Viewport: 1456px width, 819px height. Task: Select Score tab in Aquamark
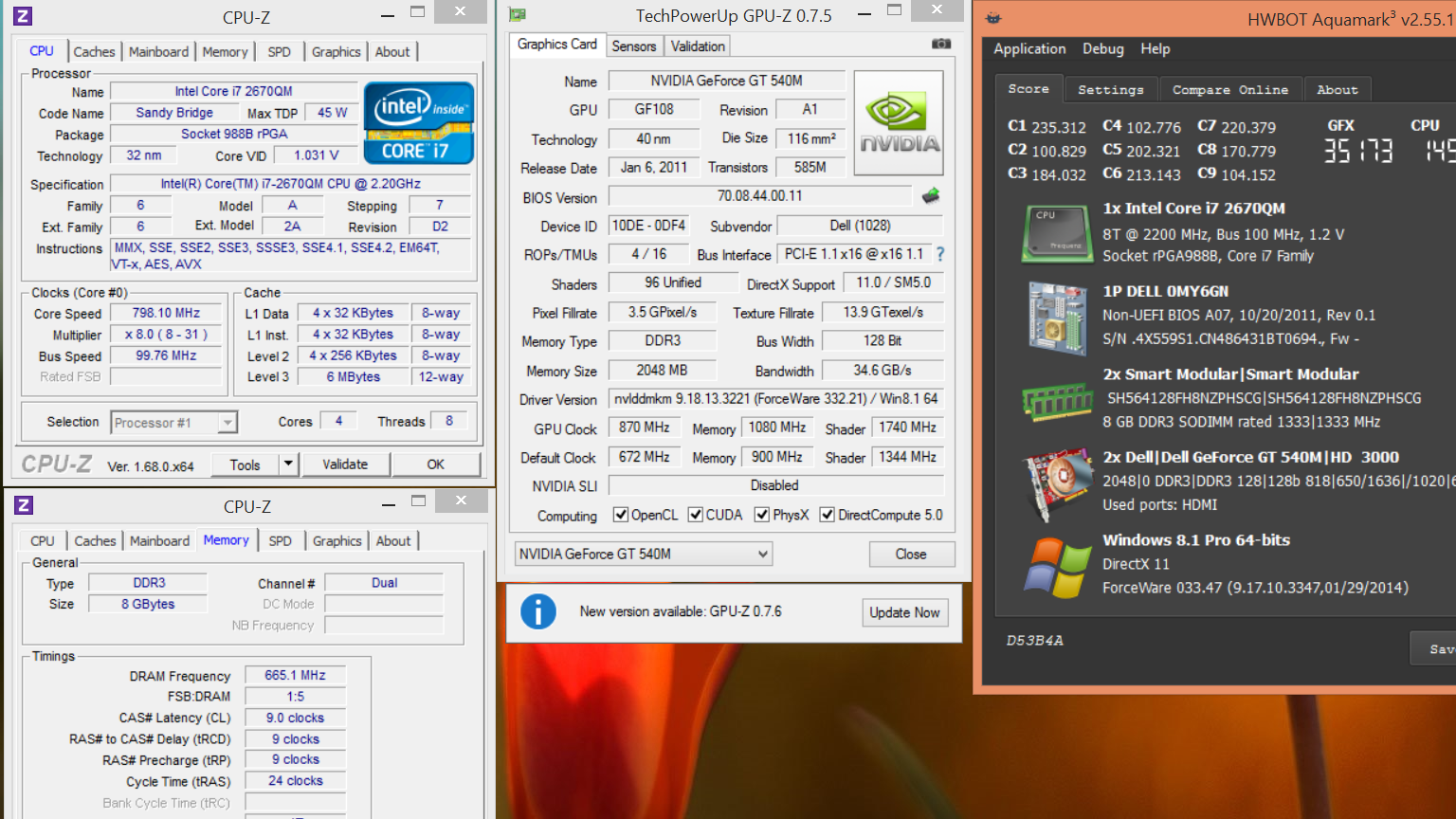[1028, 88]
